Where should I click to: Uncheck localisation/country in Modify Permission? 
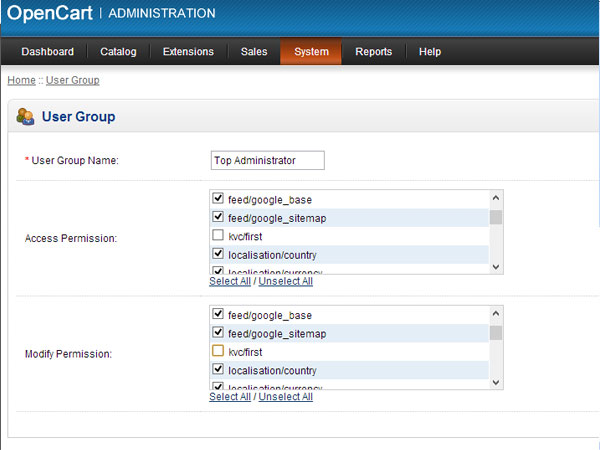218,369
